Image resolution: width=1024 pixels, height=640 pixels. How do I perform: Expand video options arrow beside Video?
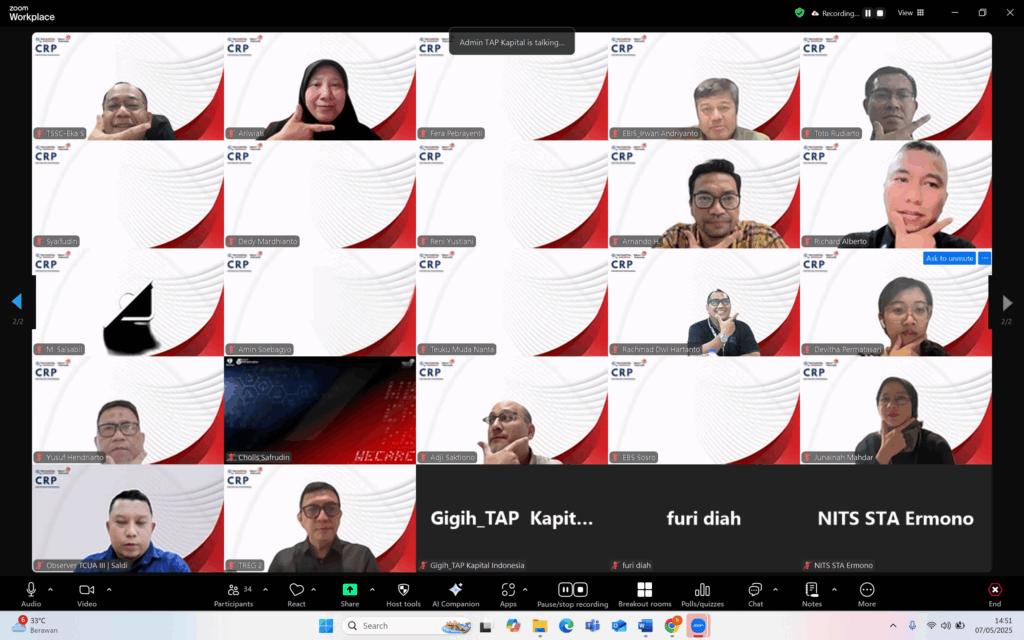pyautogui.click(x=109, y=590)
